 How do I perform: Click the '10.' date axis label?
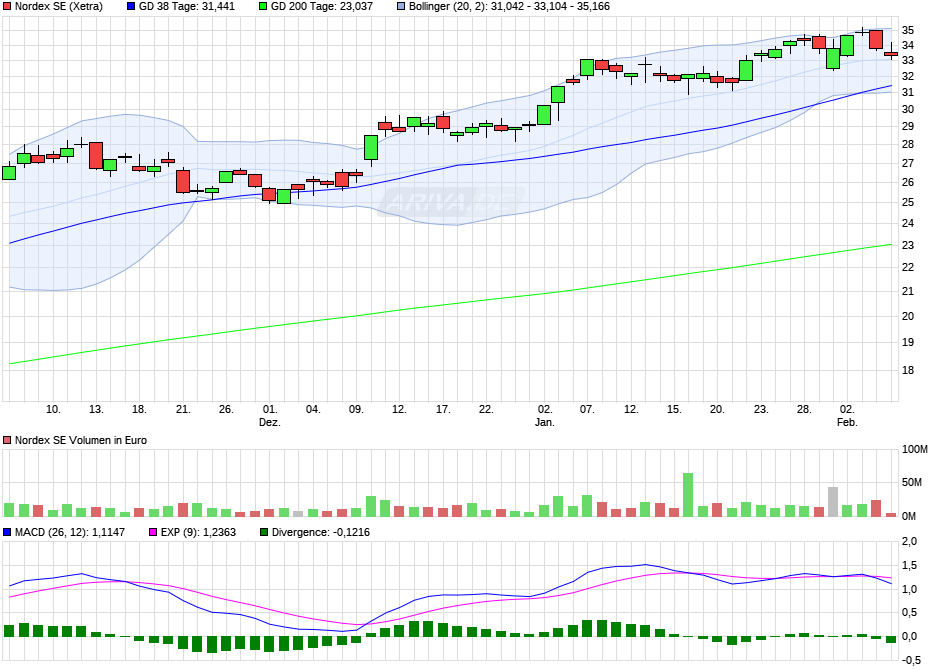[x=53, y=409]
